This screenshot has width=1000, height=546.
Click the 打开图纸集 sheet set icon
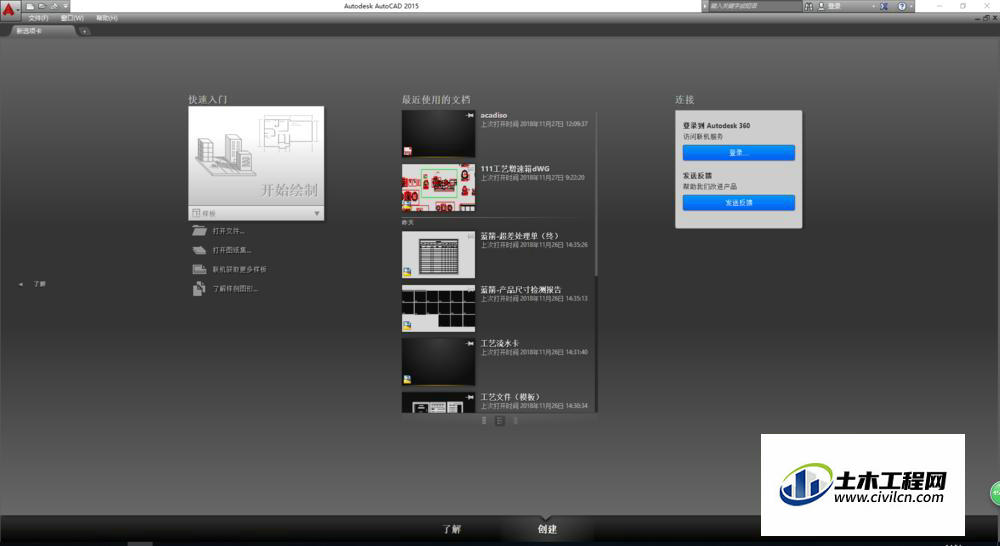200,250
